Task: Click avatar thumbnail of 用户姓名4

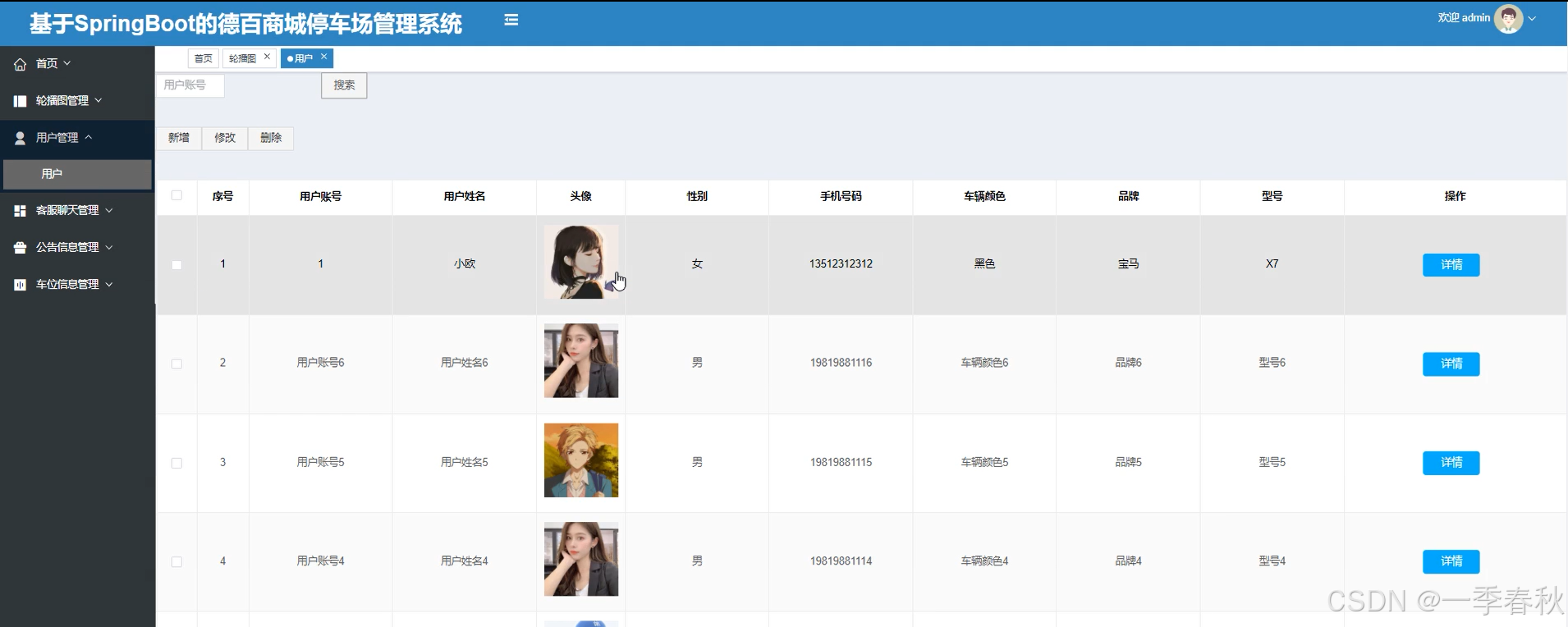Action: pyautogui.click(x=581, y=559)
